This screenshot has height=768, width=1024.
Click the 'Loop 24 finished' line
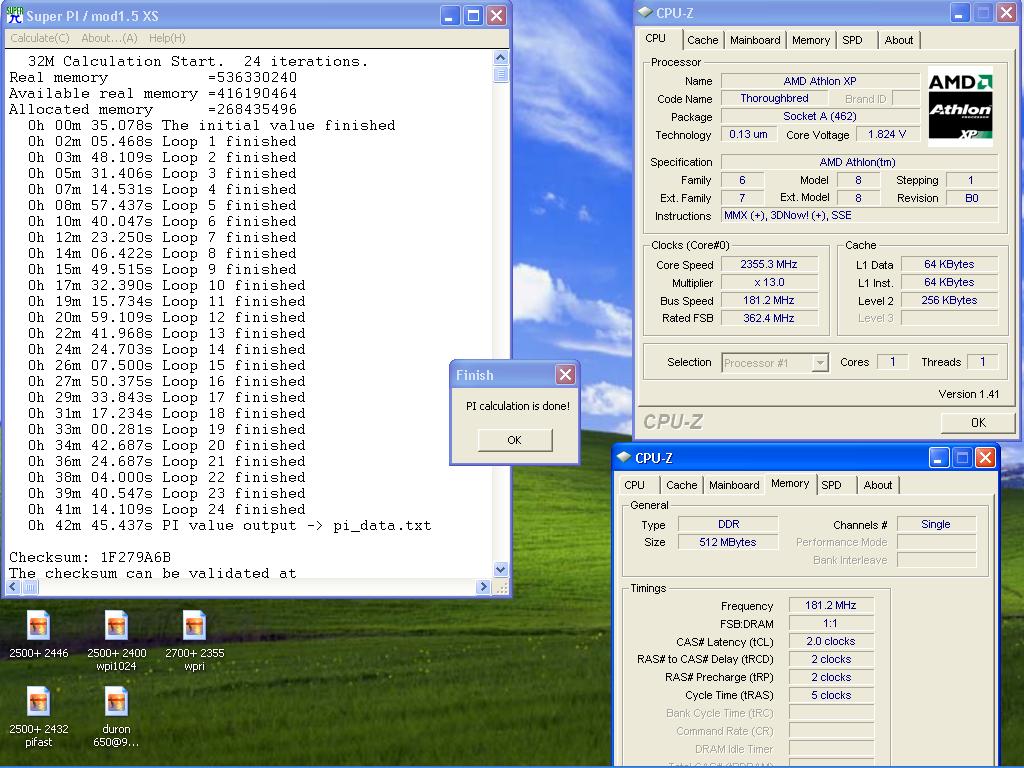(166, 509)
